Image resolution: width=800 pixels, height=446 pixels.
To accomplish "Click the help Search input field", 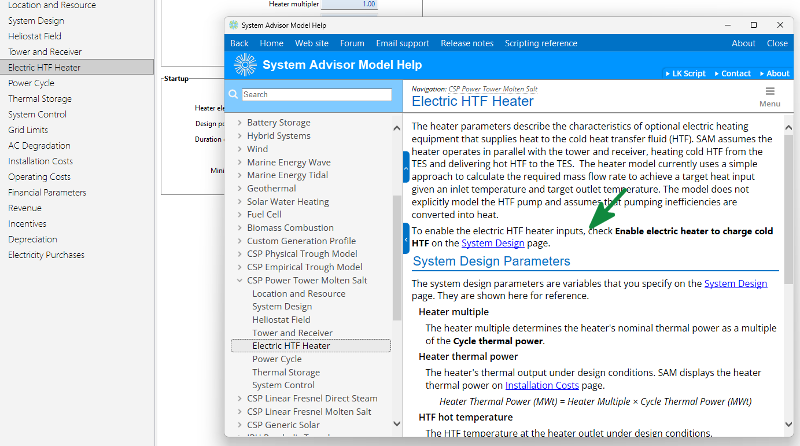I will 316,94.
